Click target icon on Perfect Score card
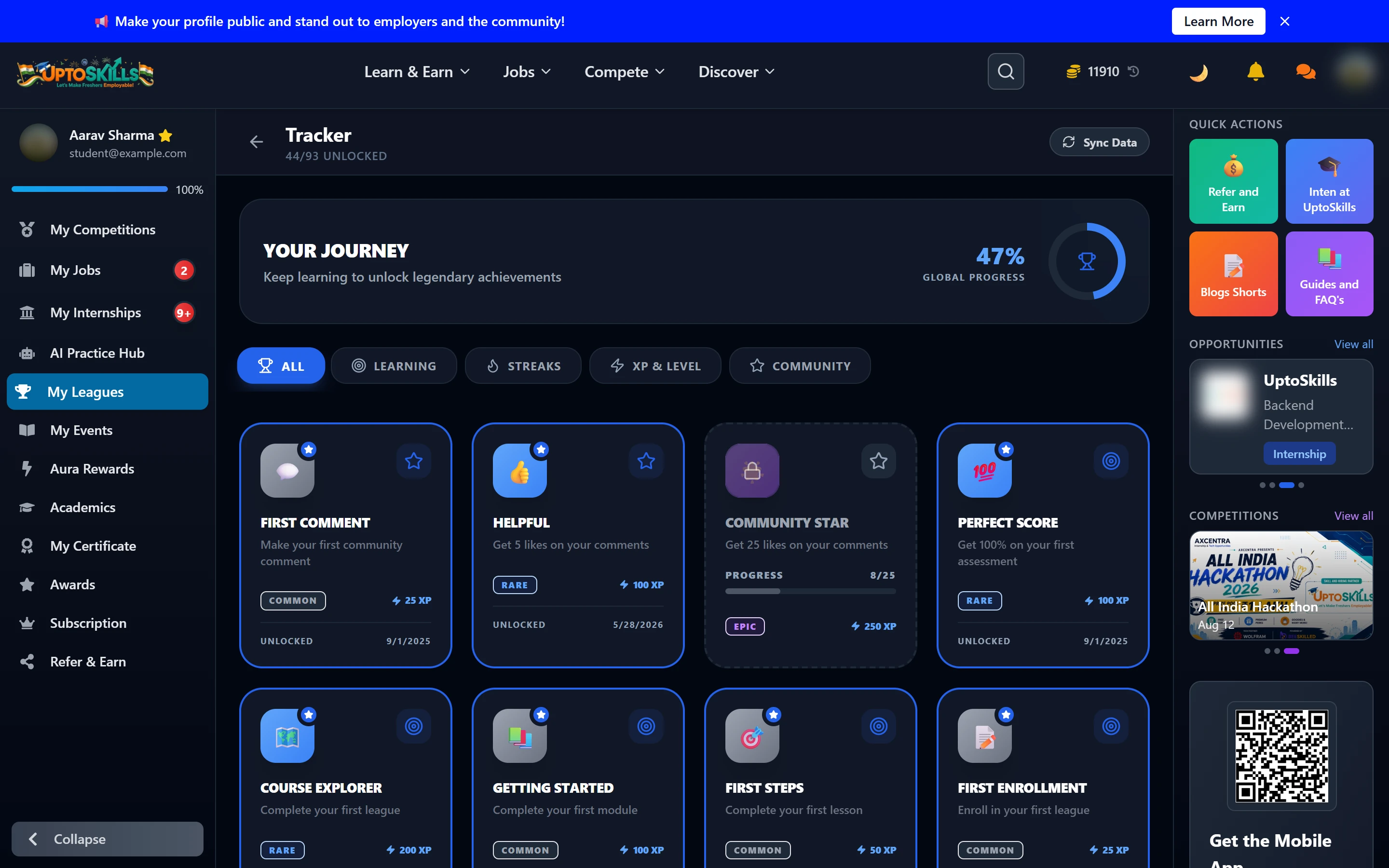This screenshot has height=868, width=1389. click(1111, 461)
